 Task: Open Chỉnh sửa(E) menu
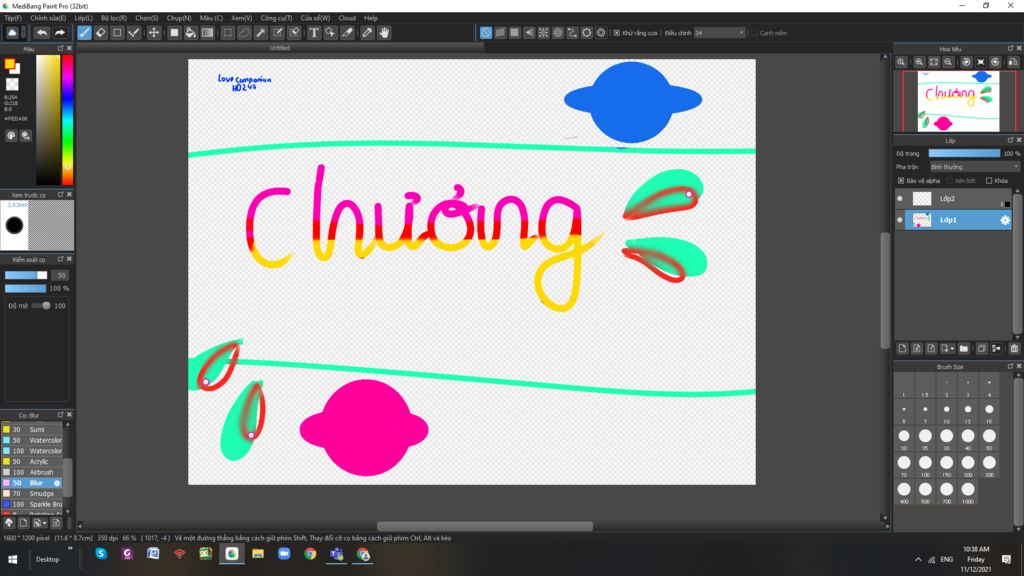pos(48,18)
